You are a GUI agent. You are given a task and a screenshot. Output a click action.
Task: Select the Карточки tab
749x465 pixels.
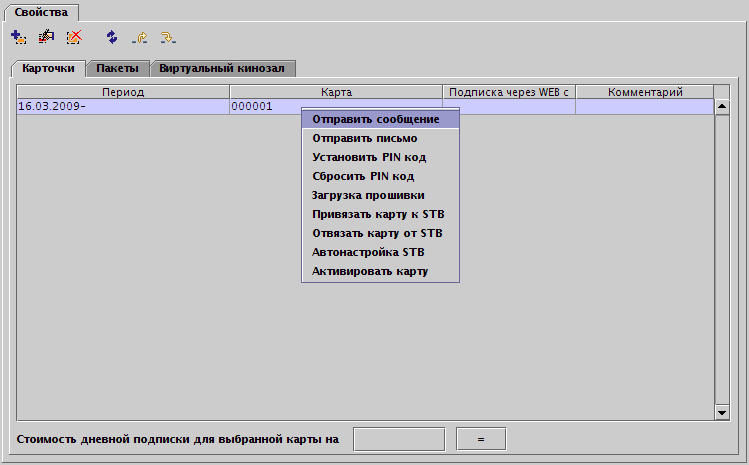49,69
